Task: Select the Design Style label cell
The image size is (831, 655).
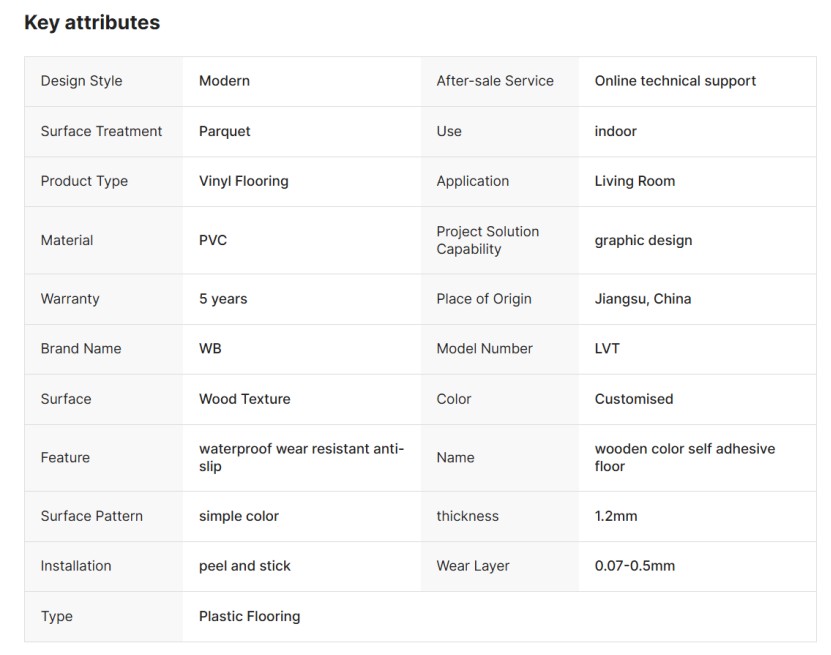Action: pyautogui.click(x=103, y=81)
